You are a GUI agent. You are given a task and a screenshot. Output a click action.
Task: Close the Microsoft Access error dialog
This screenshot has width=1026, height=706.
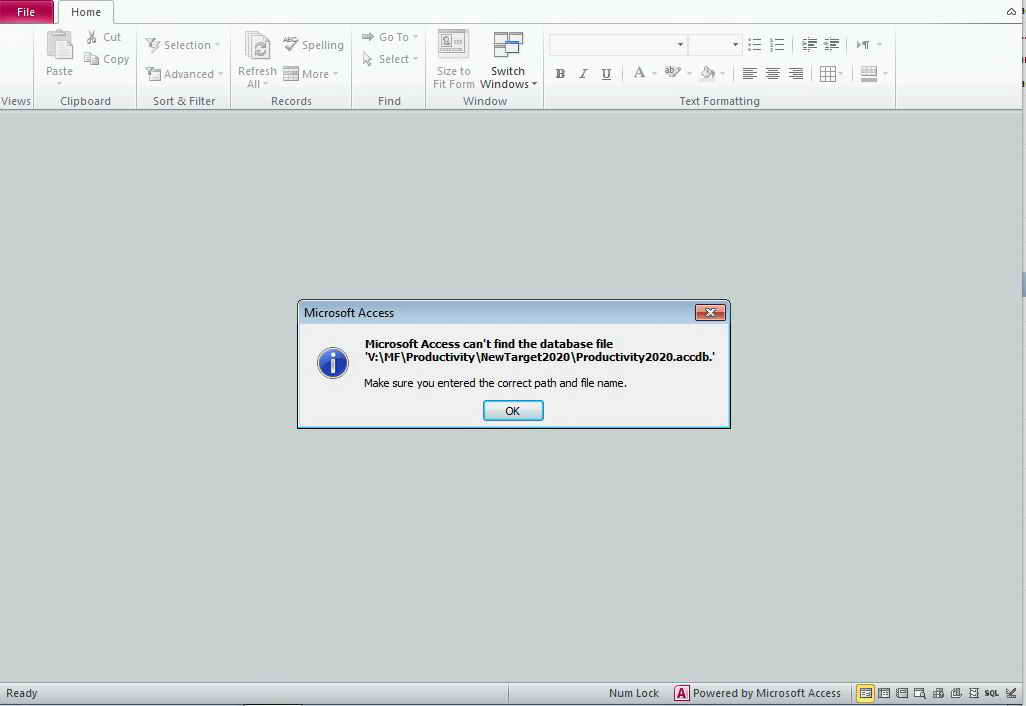point(710,313)
